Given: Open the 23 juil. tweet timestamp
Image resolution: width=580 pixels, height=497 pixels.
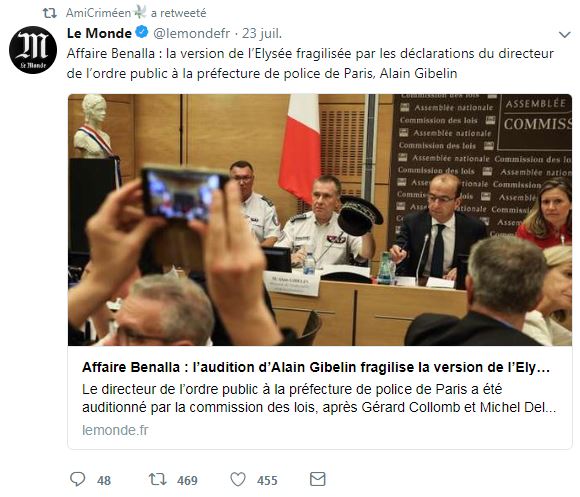Looking at the screenshot, I should (x=262, y=33).
